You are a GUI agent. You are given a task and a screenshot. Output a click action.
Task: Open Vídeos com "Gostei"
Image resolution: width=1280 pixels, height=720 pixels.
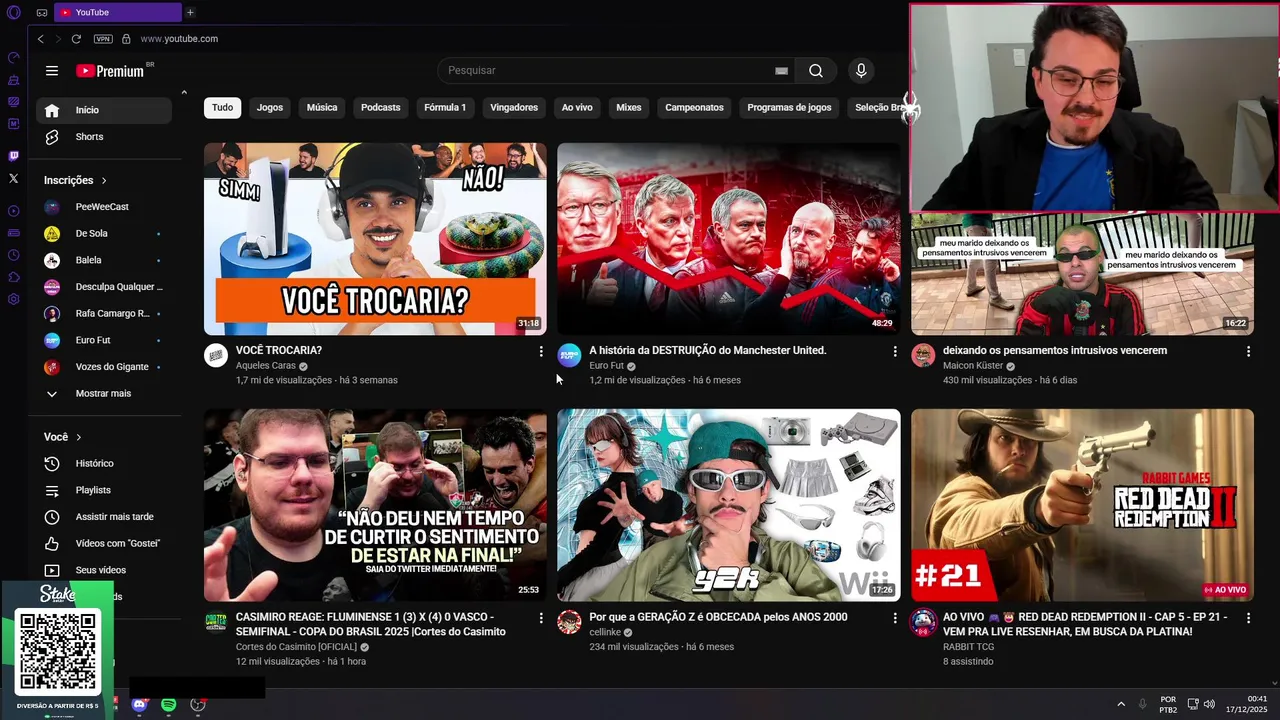point(104,544)
